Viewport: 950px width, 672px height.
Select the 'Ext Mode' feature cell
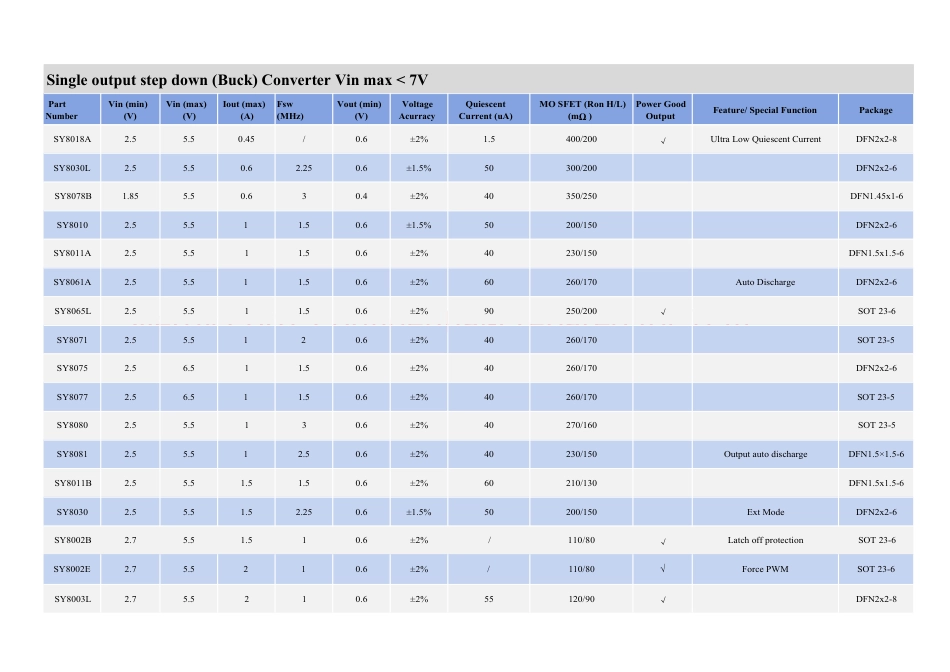click(x=765, y=512)
